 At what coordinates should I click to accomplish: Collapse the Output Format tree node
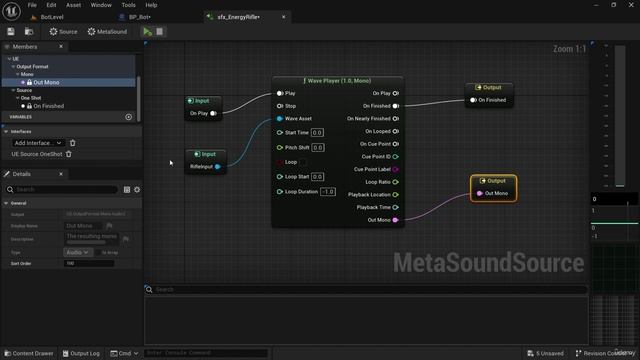[x=13, y=67]
